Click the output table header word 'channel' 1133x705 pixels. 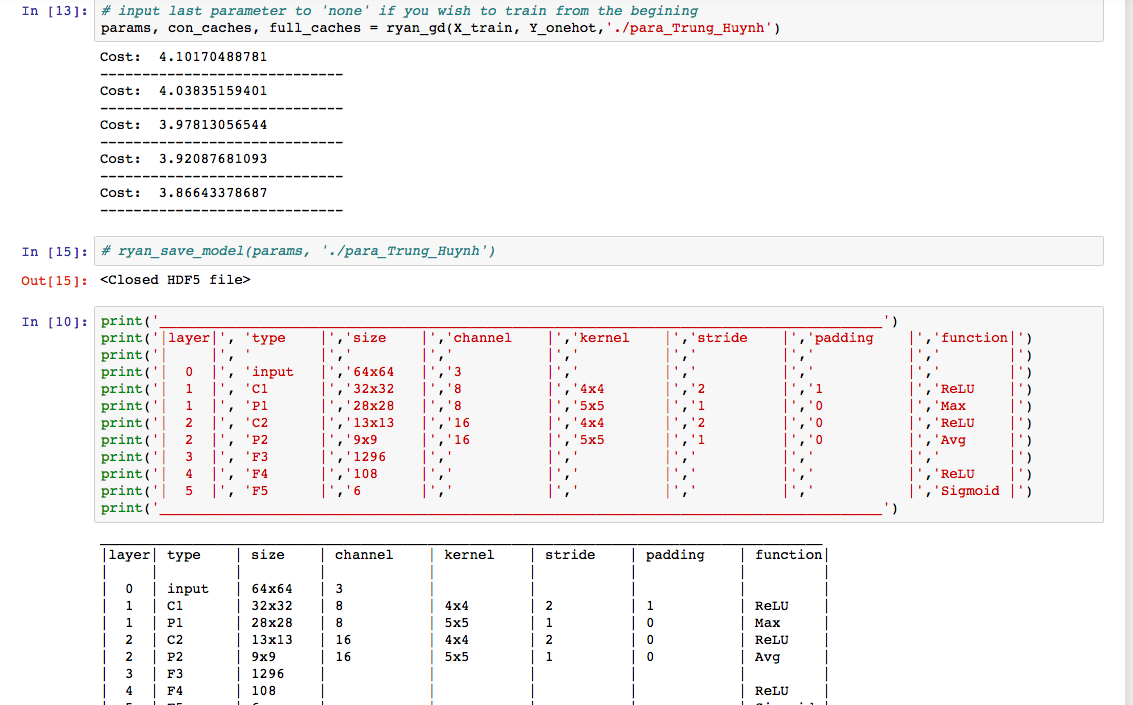coord(363,555)
